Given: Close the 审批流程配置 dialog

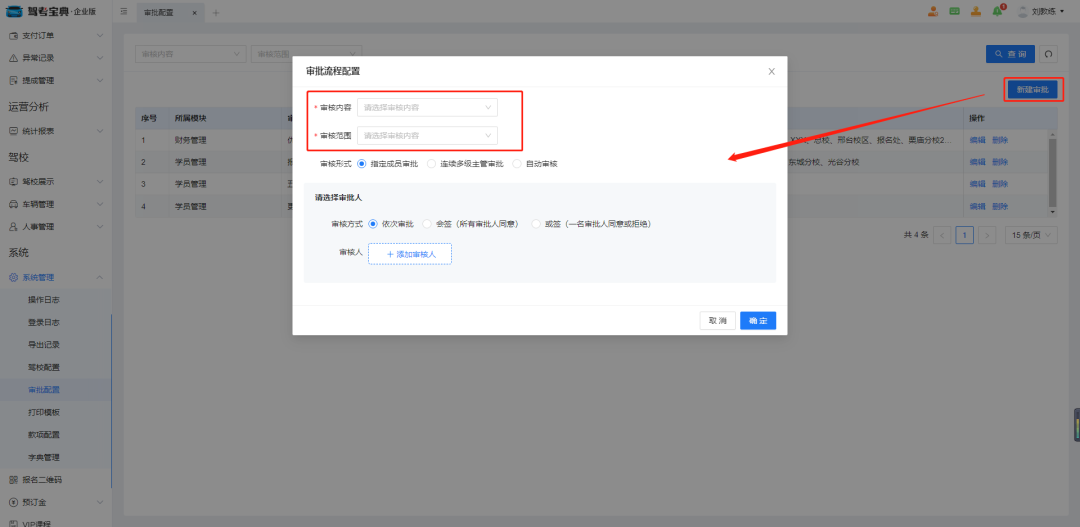Looking at the screenshot, I should point(771,71).
